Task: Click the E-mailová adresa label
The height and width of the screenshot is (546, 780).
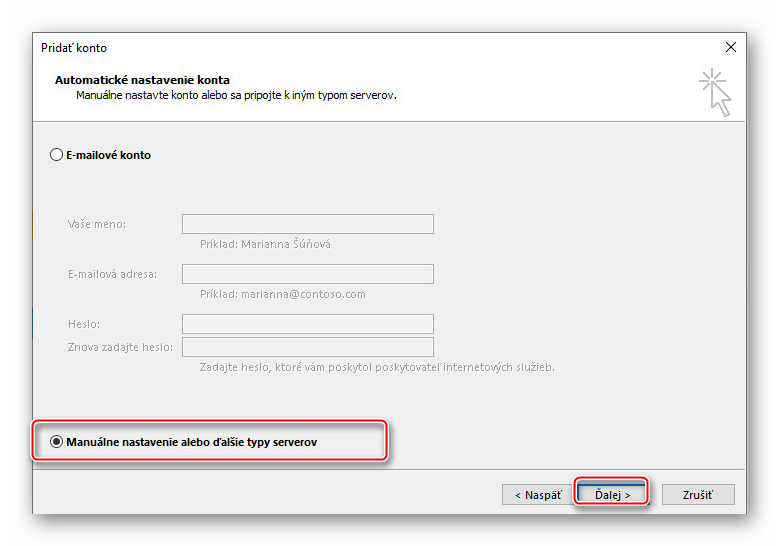Action: [112, 274]
